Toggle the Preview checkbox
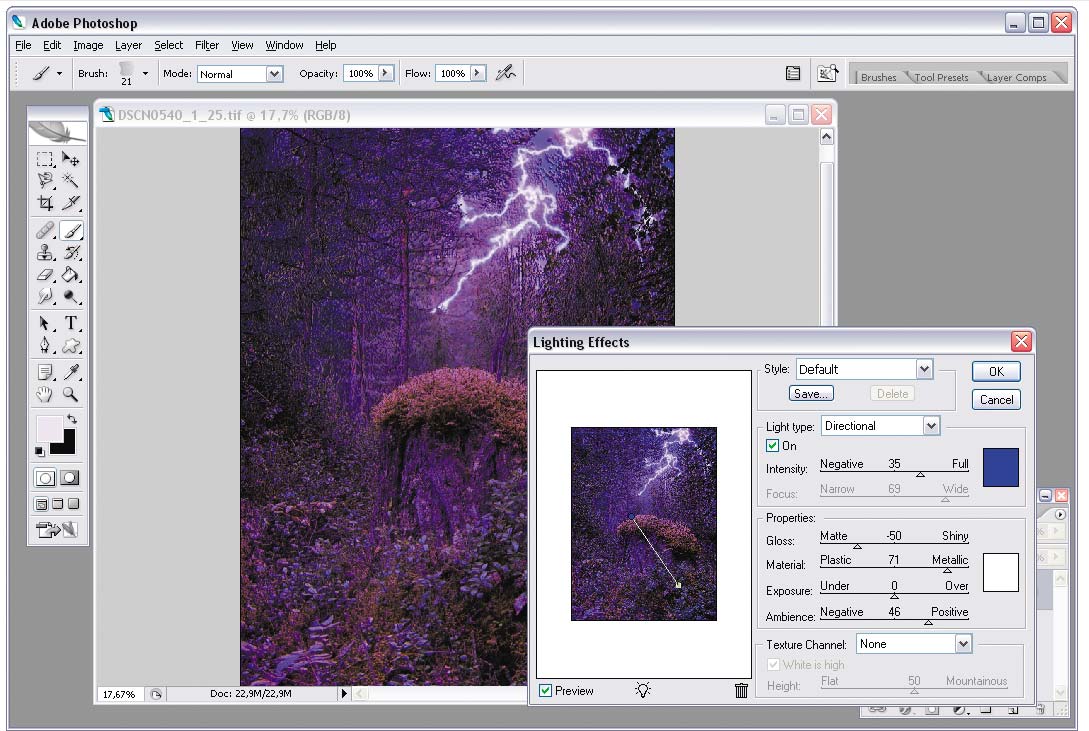 click(545, 691)
